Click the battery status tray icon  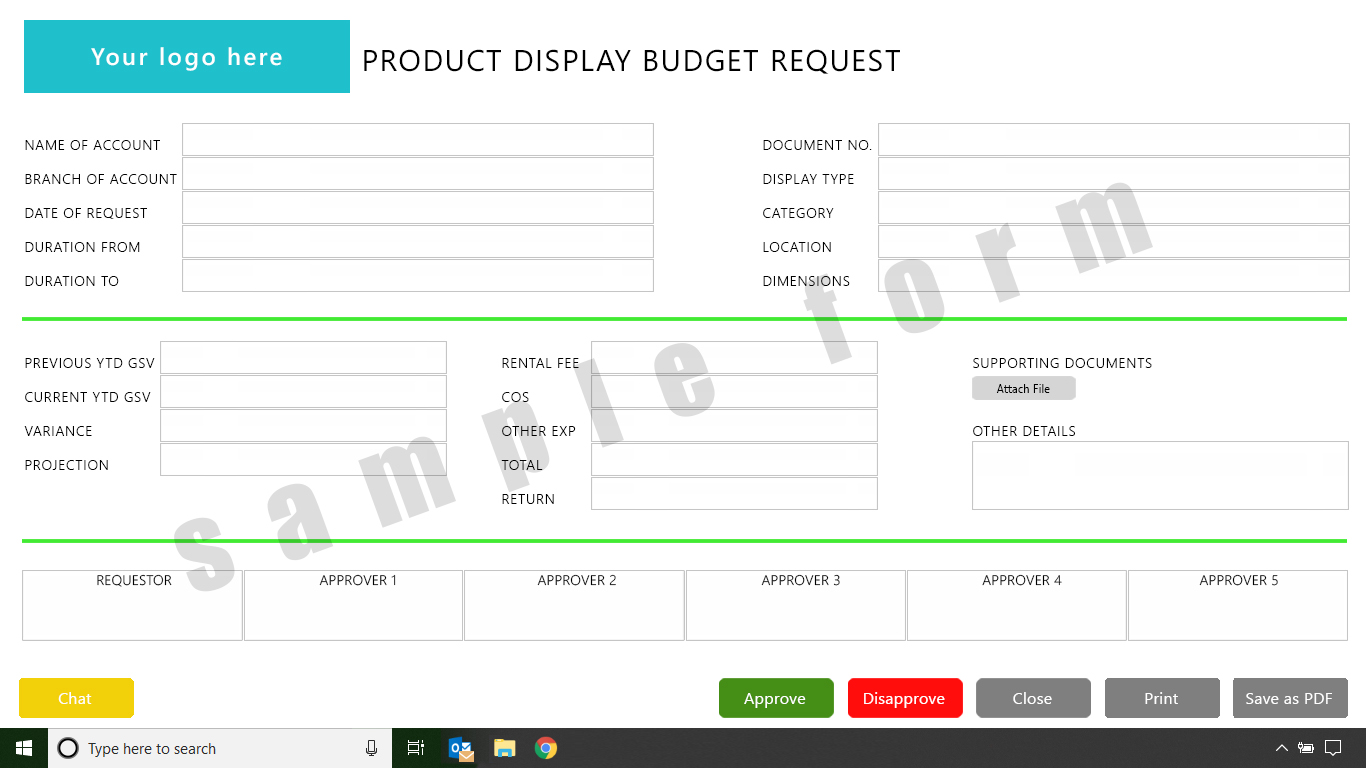[1306, 748]
